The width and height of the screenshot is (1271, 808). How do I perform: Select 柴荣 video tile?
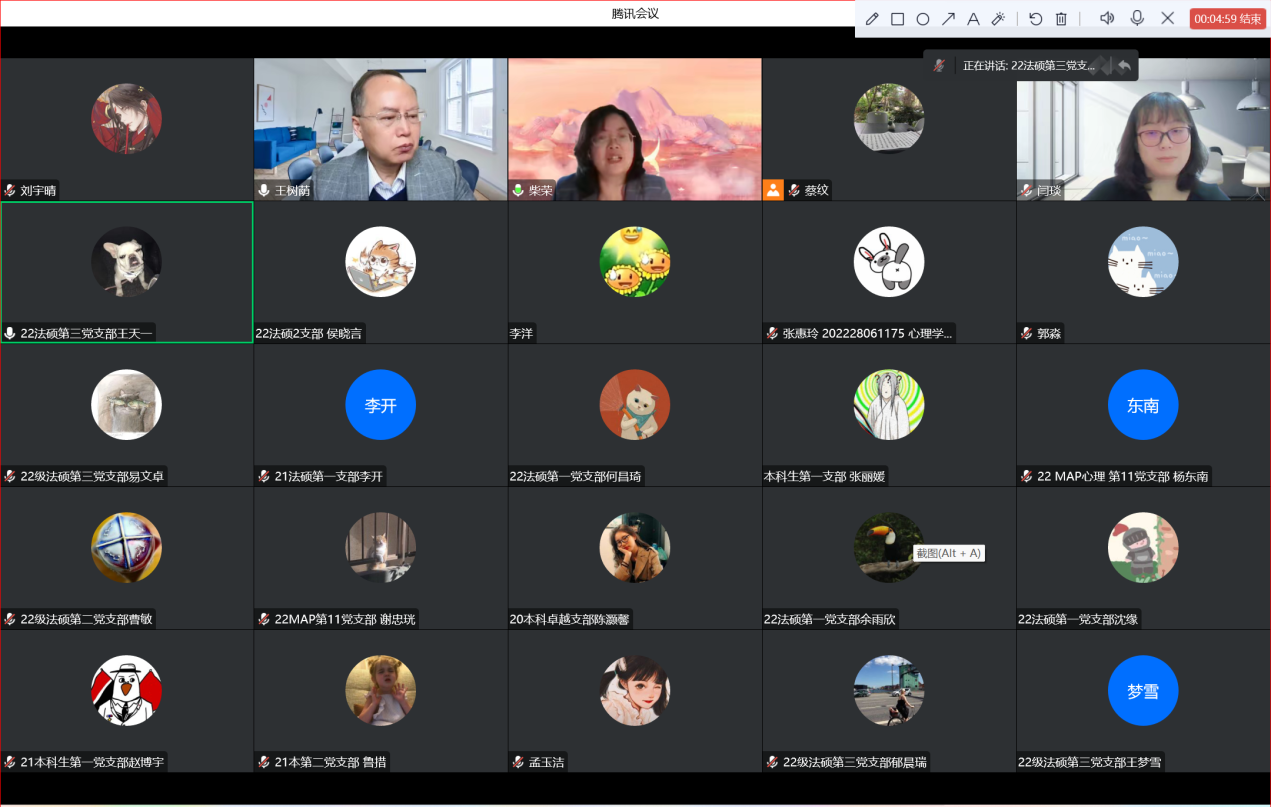(x=634, y=128)
